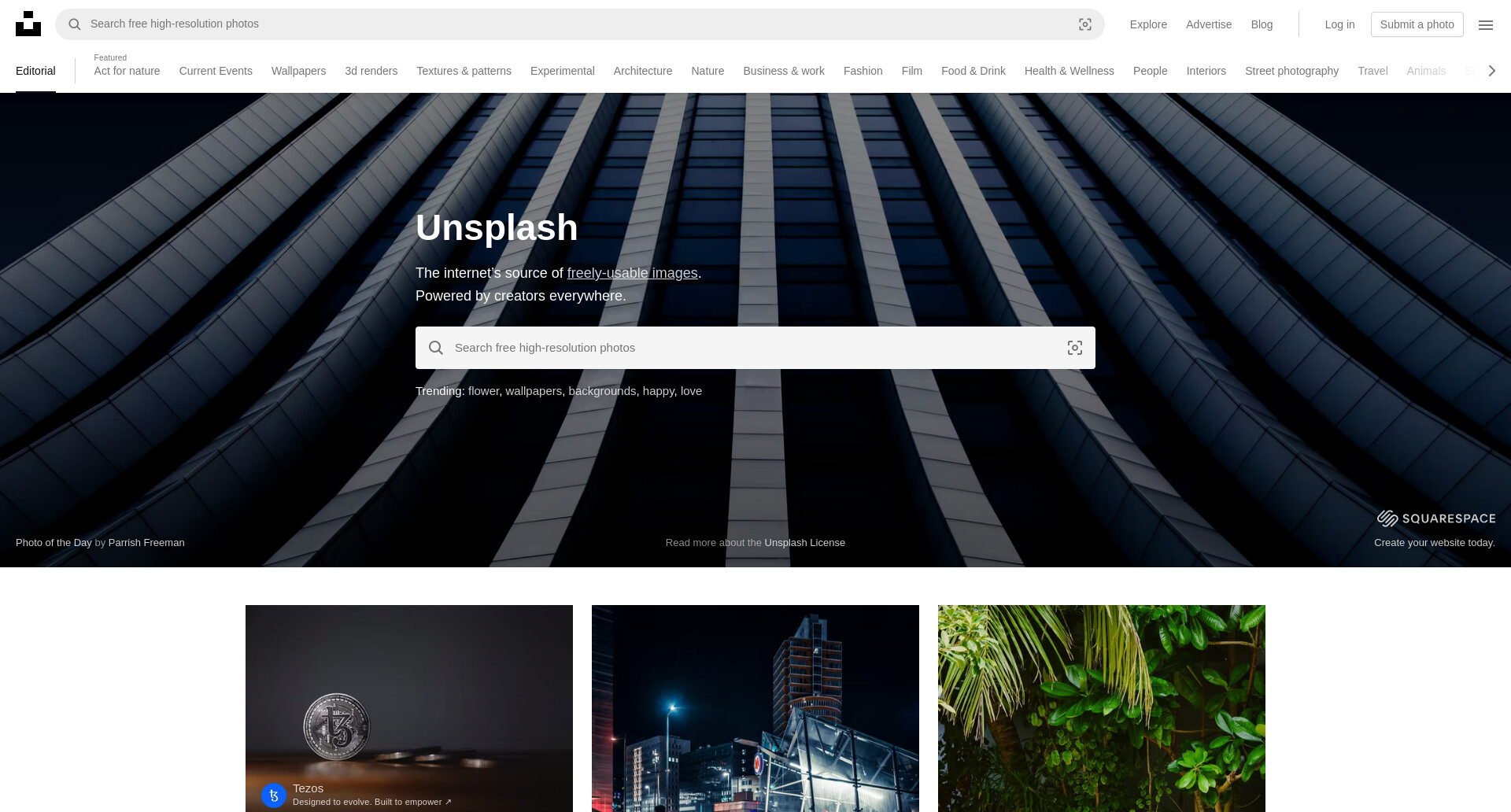Open the hamburger menu icon
This screenshot has width=1511, height=812.
[1486, 24]
